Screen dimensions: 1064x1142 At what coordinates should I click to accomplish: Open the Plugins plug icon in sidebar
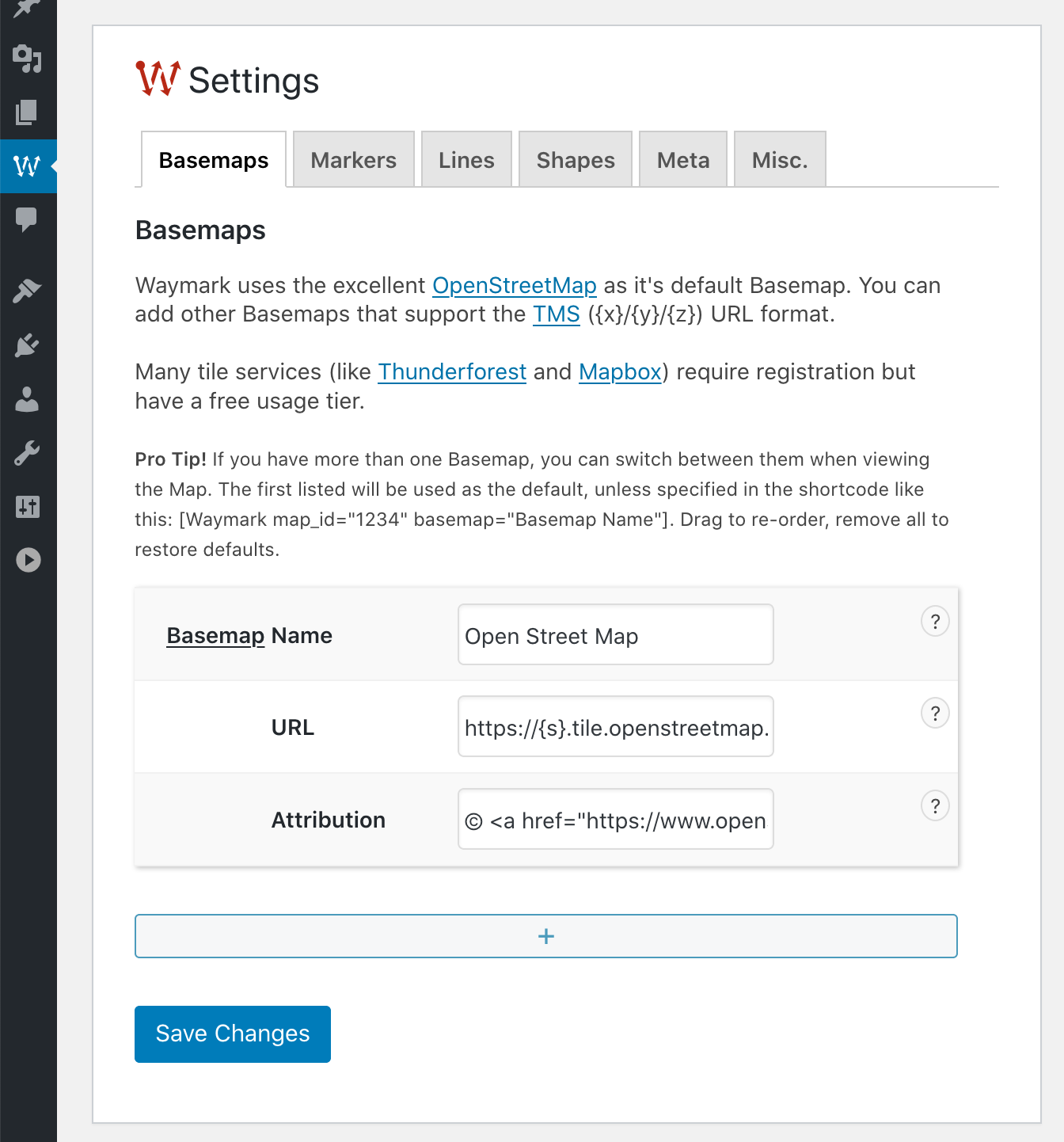[28, 345]
